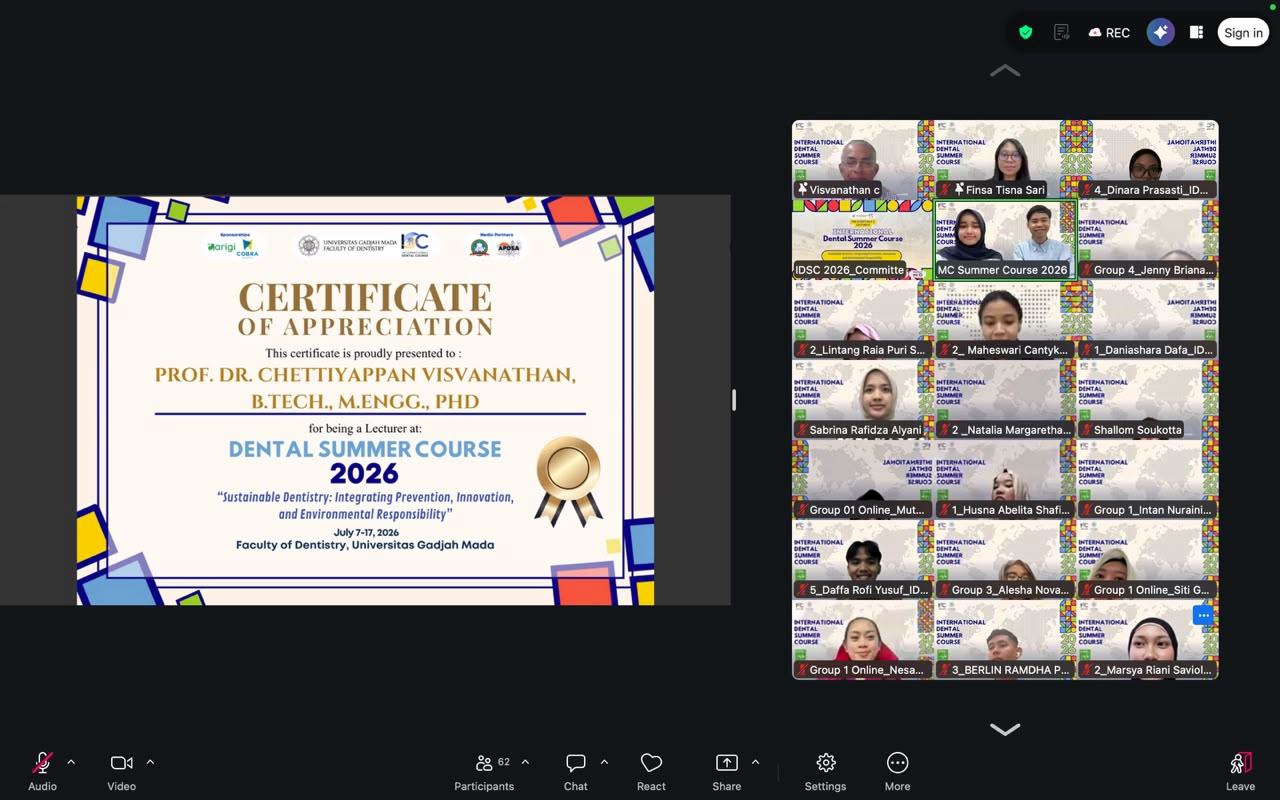The width and height of the screenshot is (1280, 800).
Task: Select the Group 4_Jenny Briana tile
Action: 1148,240
